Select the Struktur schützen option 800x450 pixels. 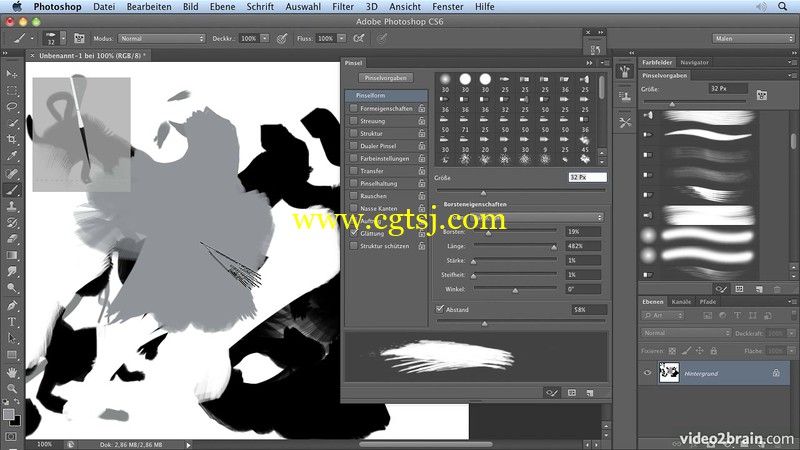pos(385,245)
